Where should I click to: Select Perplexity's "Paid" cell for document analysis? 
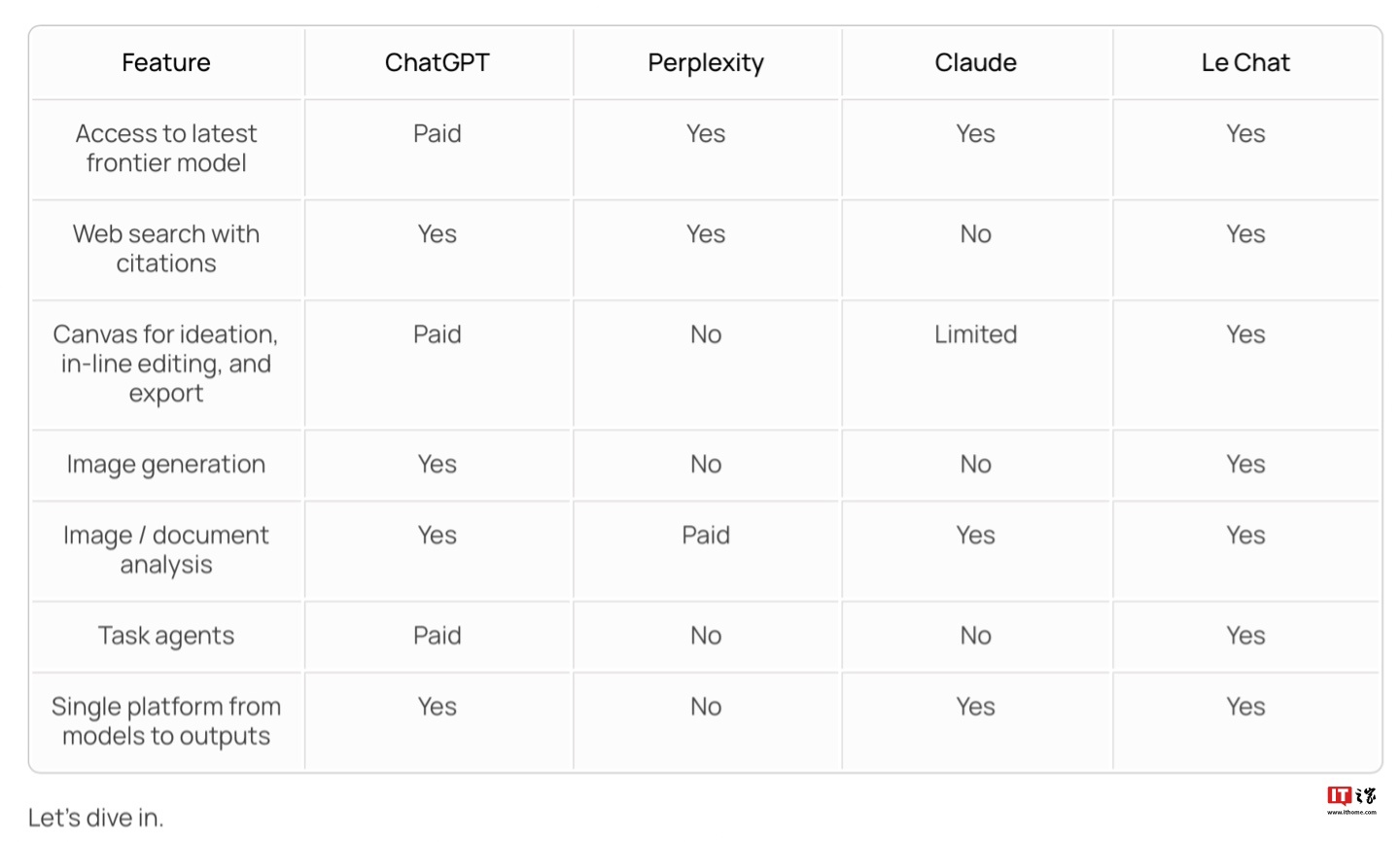tap(706, 536)
